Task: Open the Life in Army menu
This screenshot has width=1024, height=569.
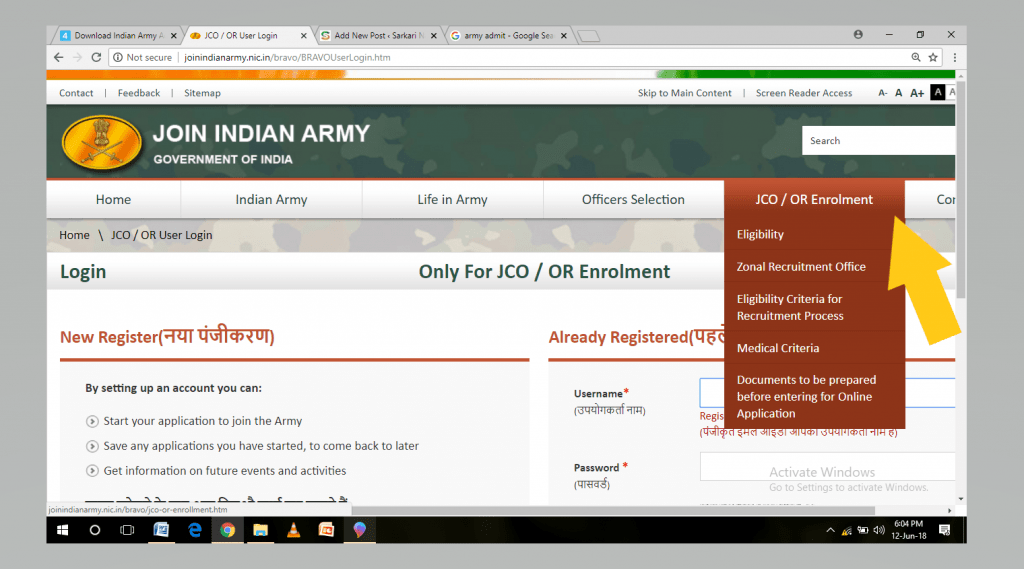Action: pos(453,199)
